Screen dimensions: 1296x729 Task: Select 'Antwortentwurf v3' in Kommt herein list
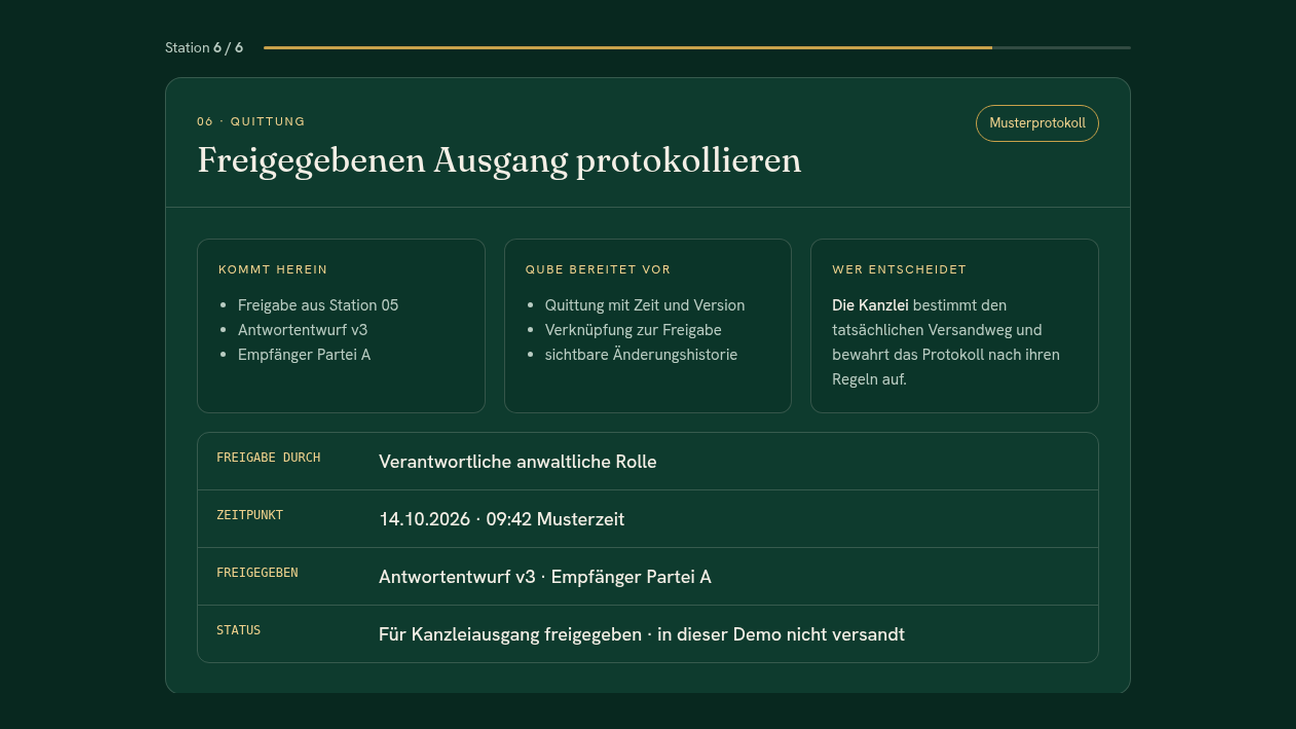pos(303,330)
